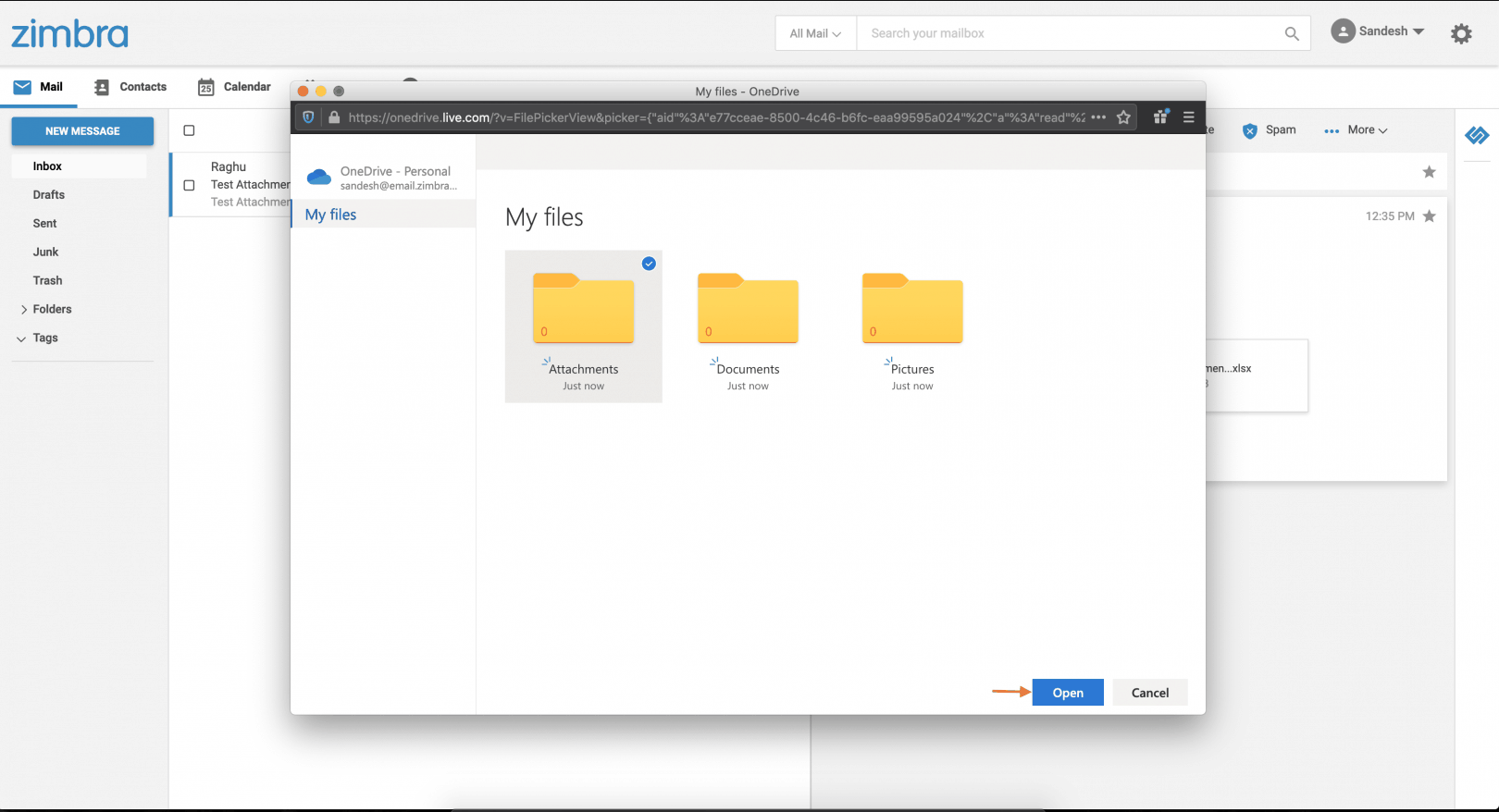The image size is (1499, 812).
Task: Uncheck the Attachments folder selection
Action: (649, 264)
